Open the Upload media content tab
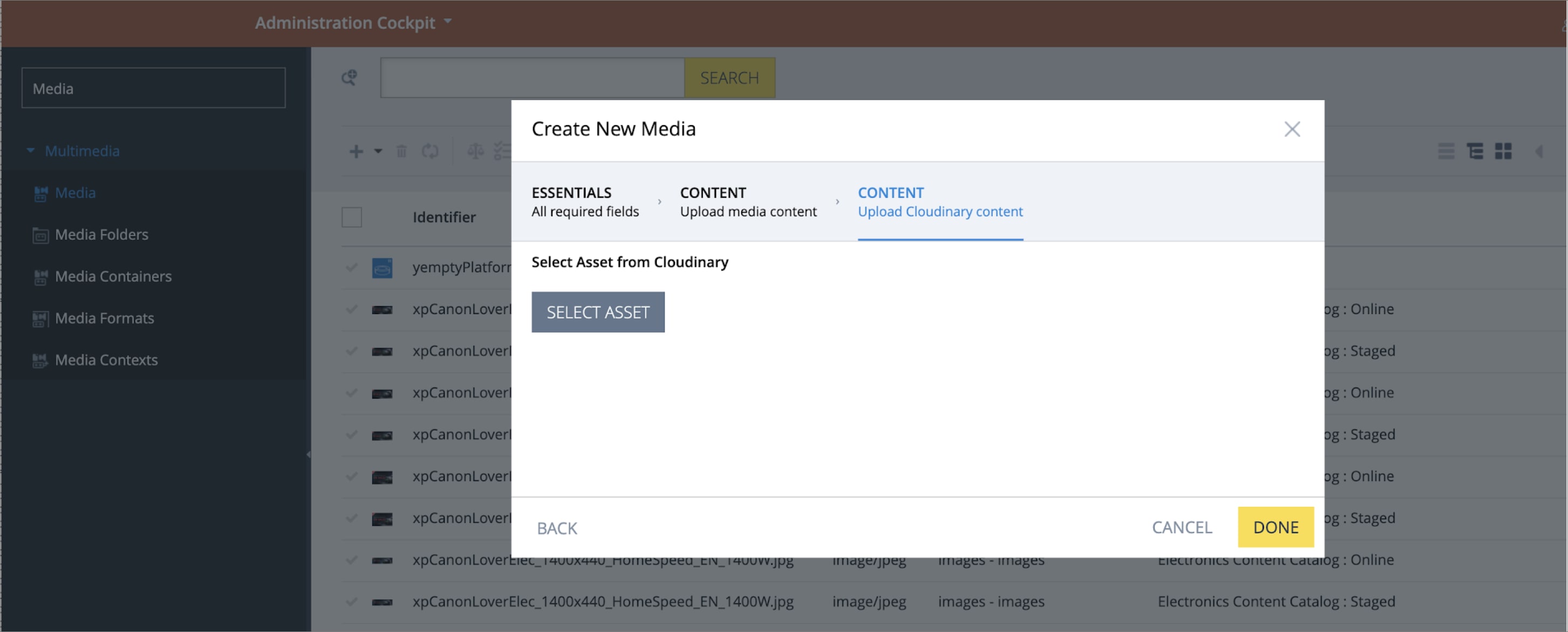This screenshot has width=1568, height=632. tap(748, 202)
